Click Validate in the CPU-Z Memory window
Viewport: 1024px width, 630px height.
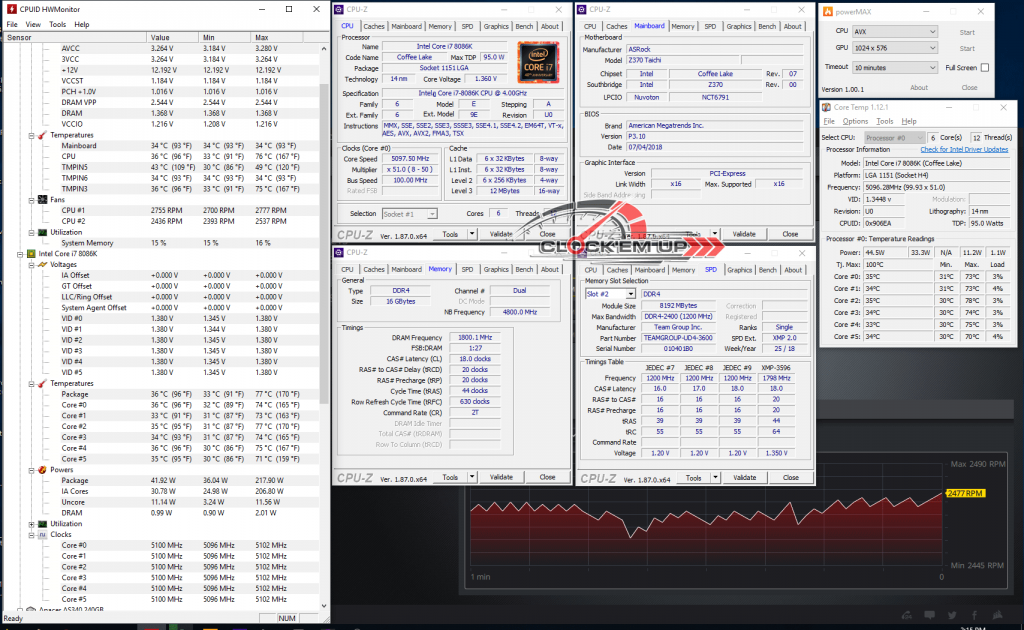pos(501,477)
